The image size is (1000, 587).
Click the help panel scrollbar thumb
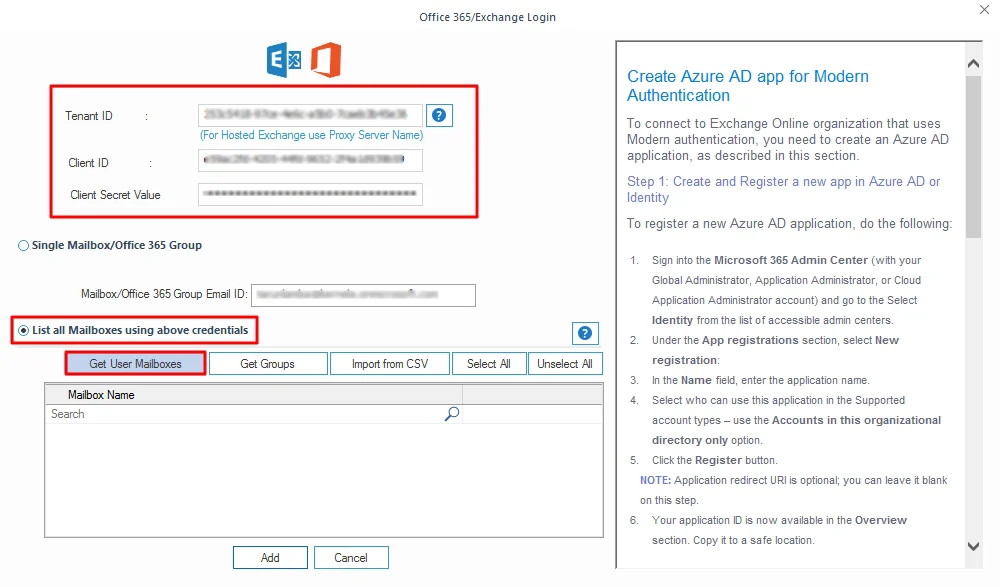[x=973, y=156]
